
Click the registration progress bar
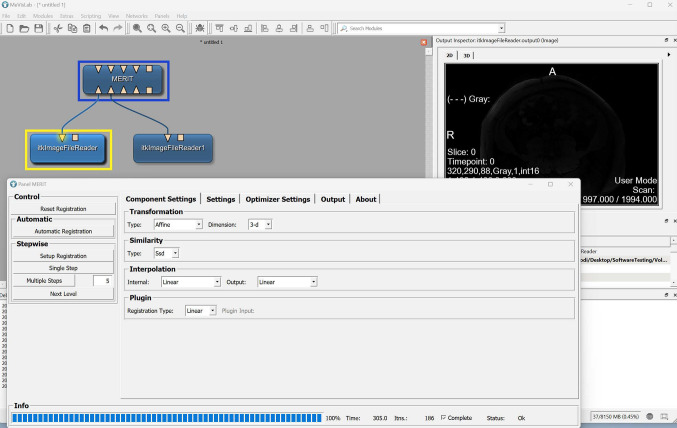(164, 418)
